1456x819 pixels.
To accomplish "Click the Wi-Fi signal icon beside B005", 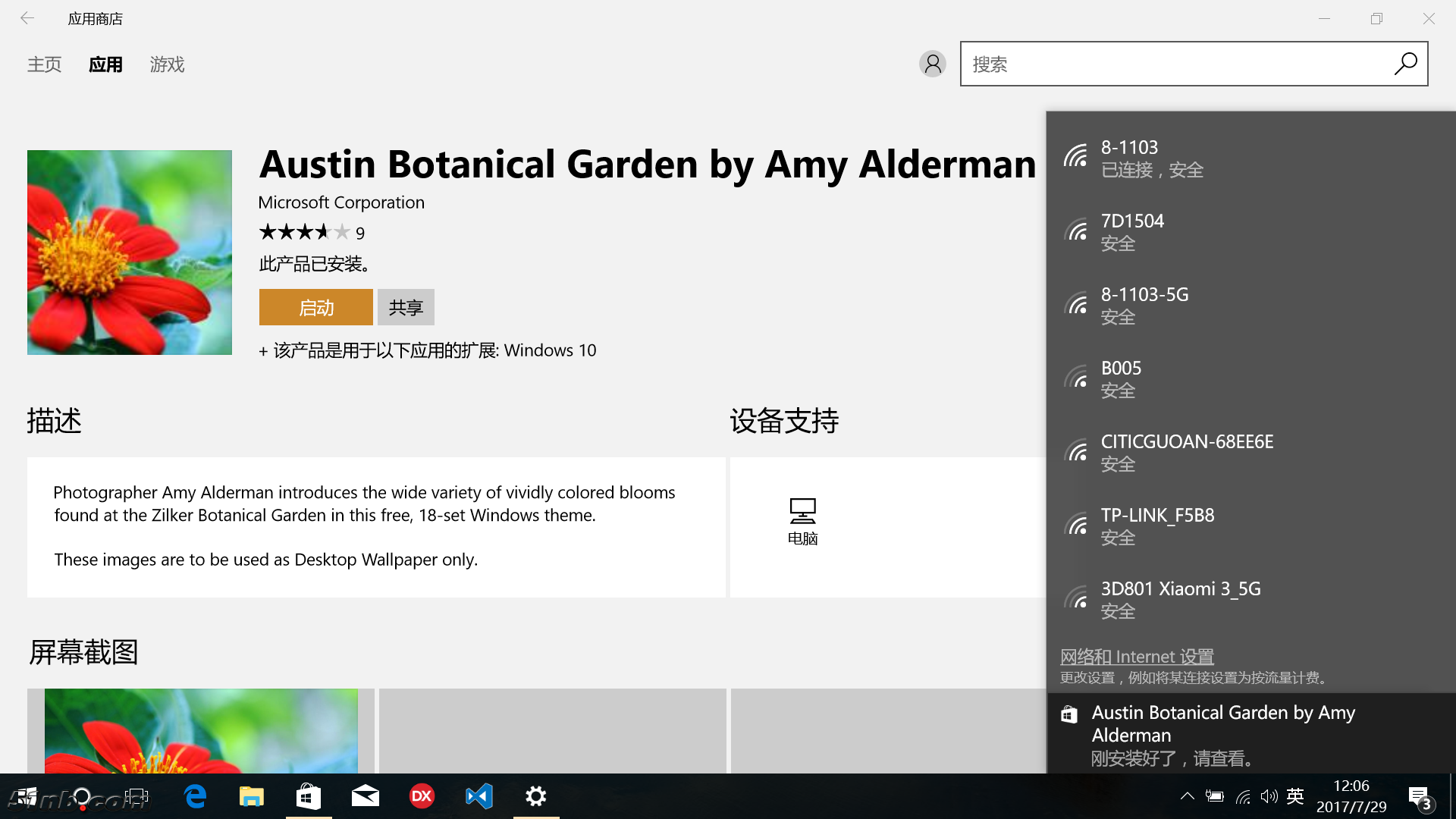I will click(1075, 376).
